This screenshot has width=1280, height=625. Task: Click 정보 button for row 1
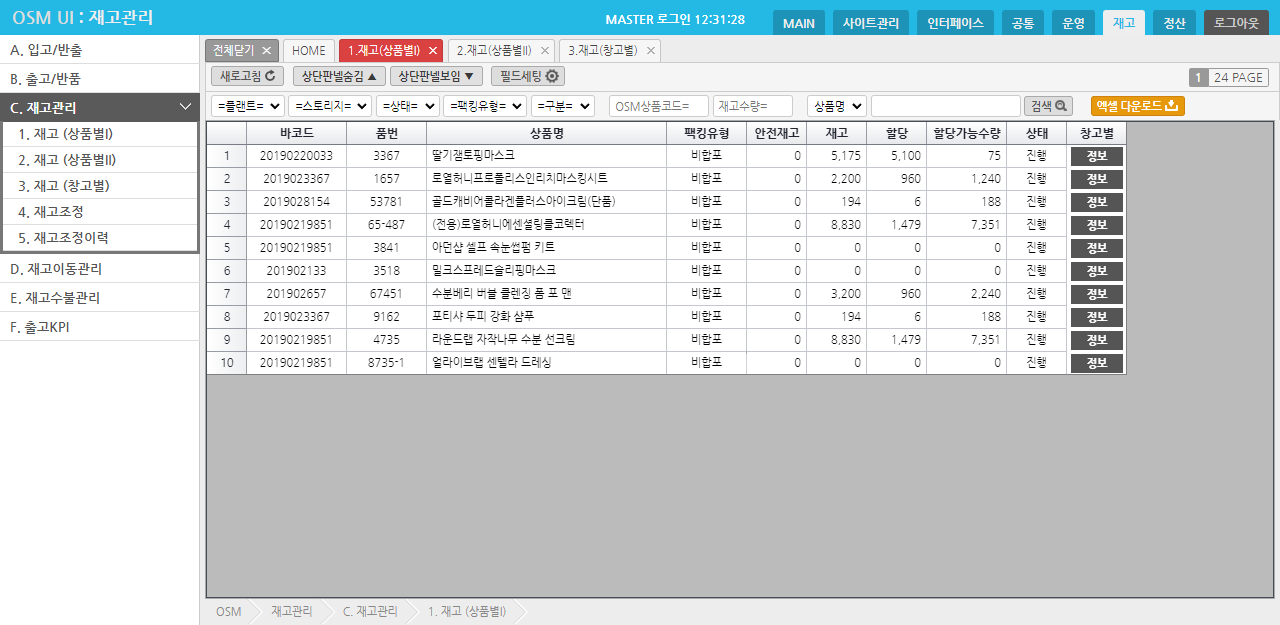tap(1096, 156)
